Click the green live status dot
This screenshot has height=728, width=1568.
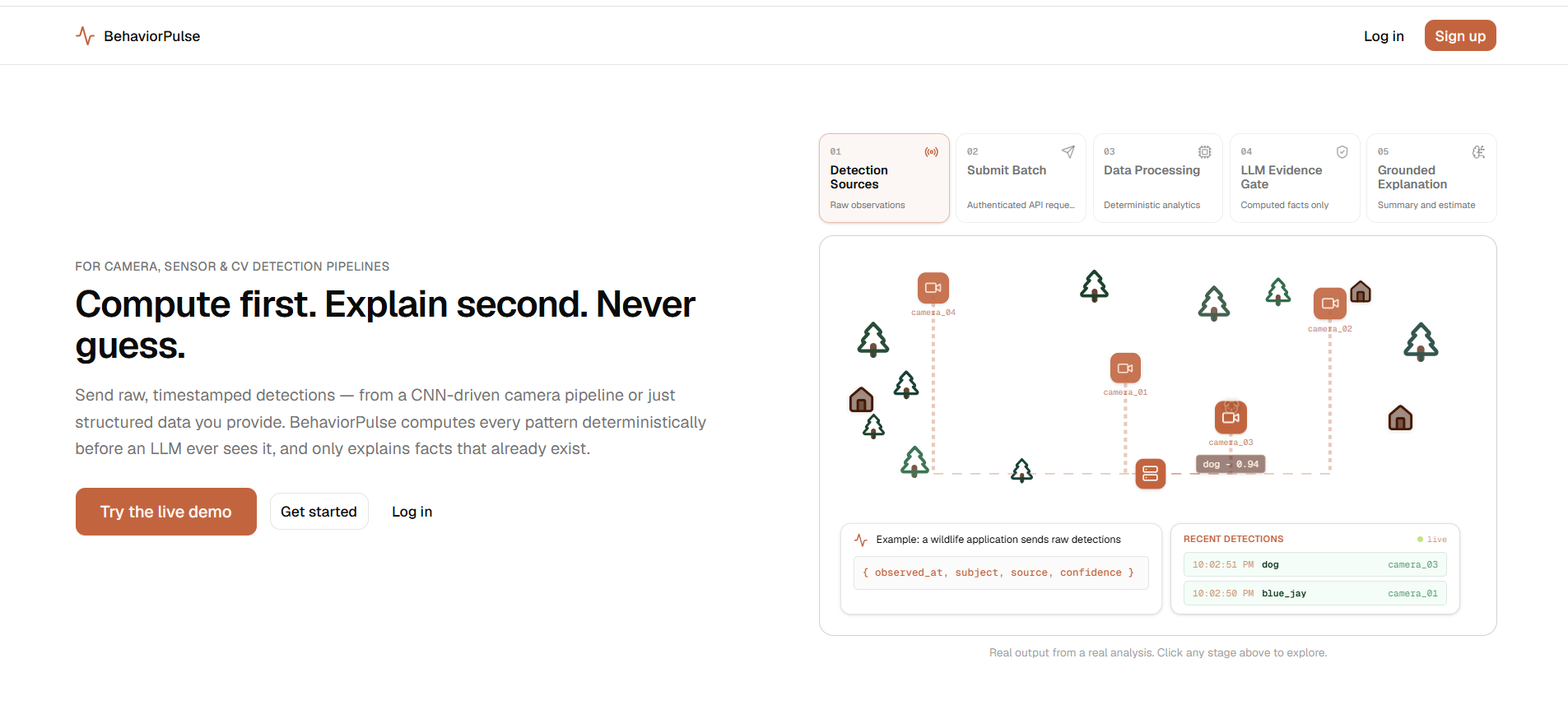click(1420, 540)
